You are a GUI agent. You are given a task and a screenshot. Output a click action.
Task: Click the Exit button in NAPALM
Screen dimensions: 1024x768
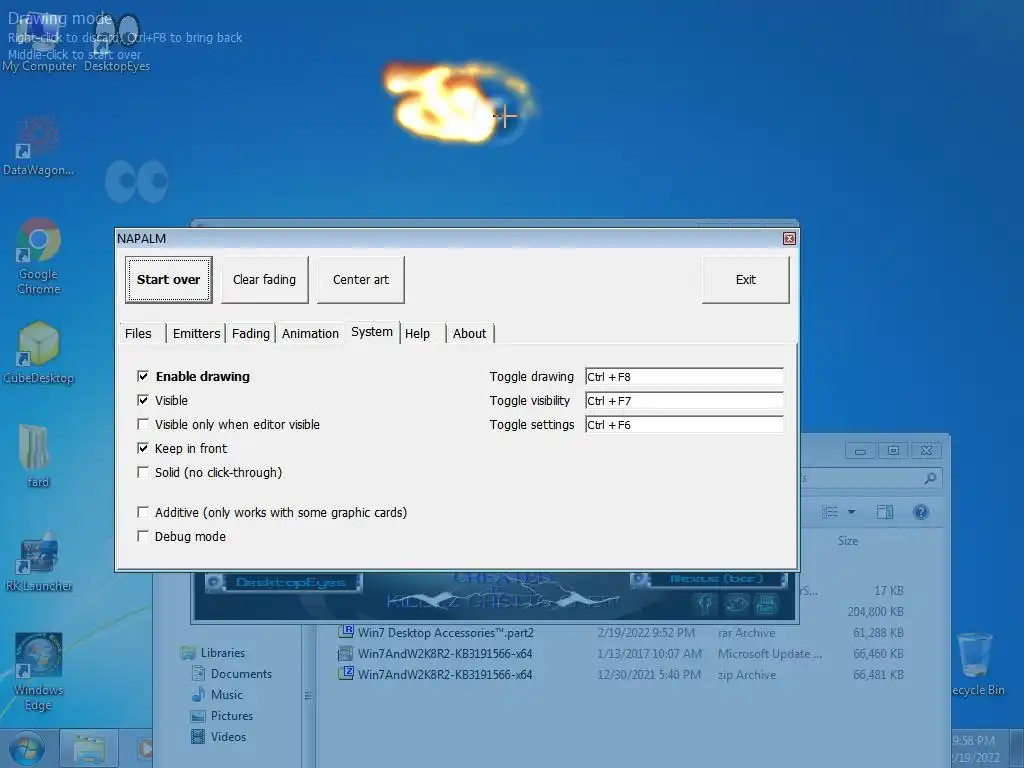[x=746, y=280]
